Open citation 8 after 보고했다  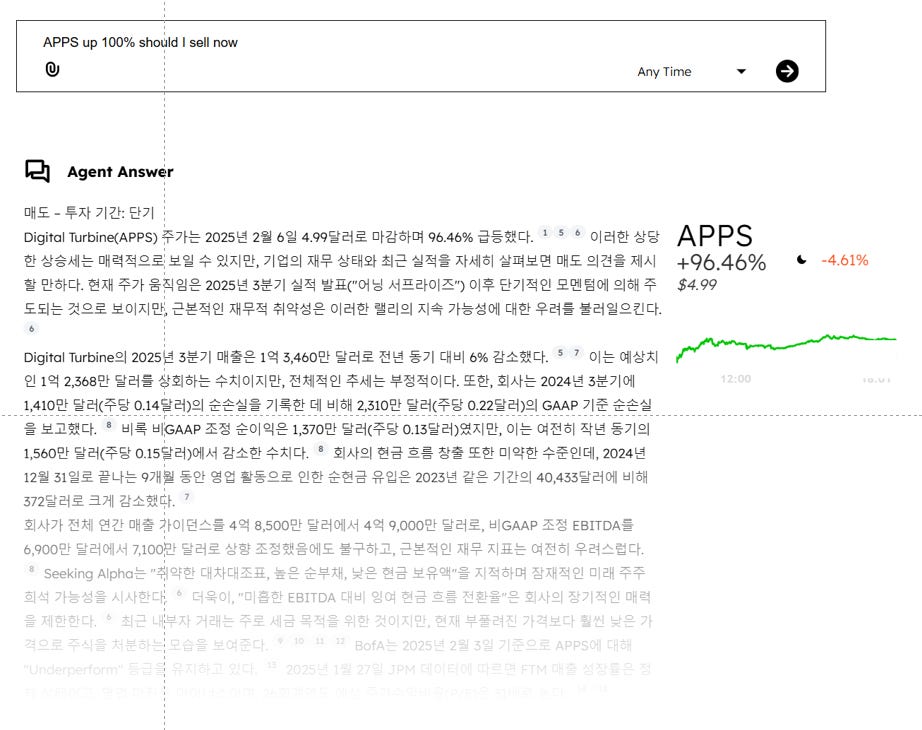109,425
